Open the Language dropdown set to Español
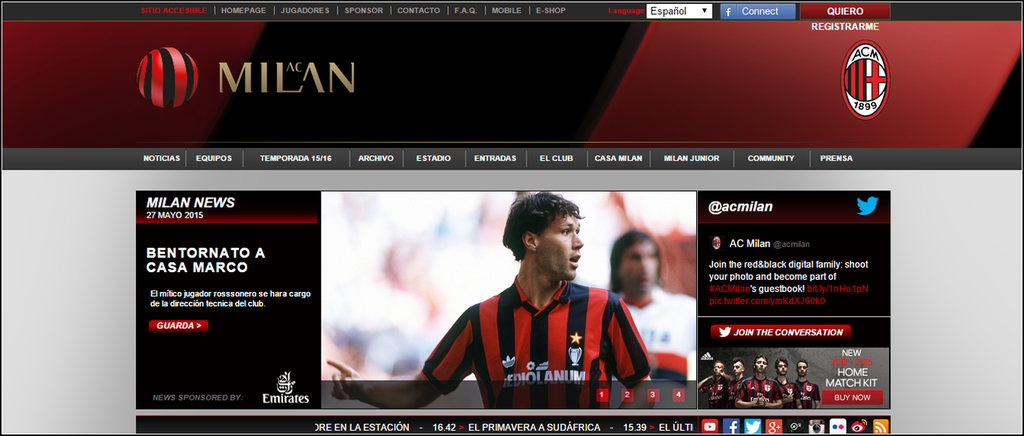The height and width of the screenshot is (436, 1024). 679,11
